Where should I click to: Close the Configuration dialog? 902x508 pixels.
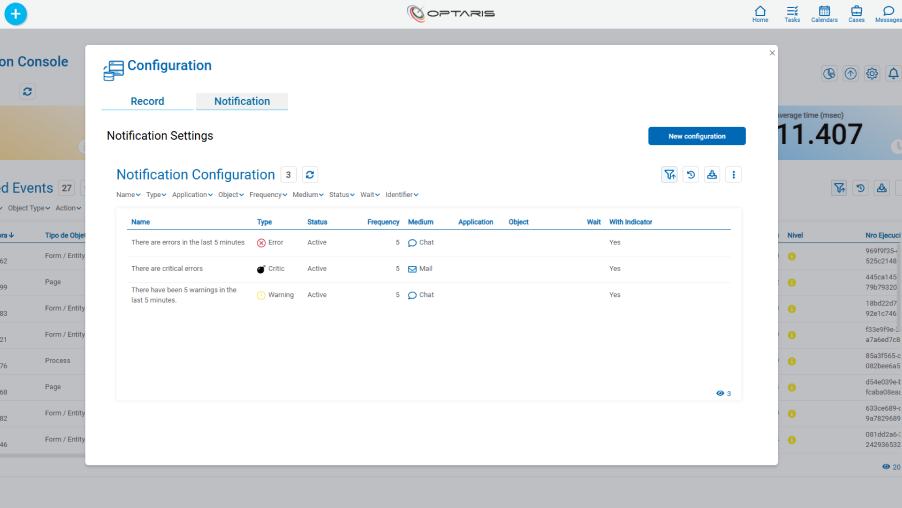point(772,53)
